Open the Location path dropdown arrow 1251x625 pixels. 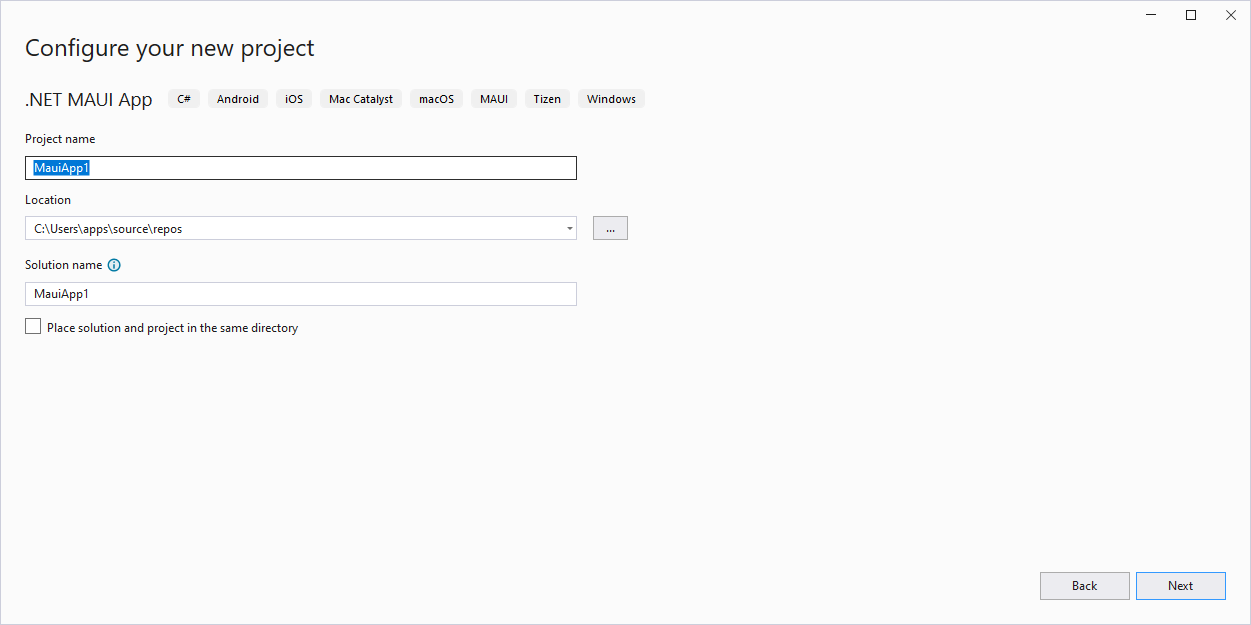[x=569, y=228]
